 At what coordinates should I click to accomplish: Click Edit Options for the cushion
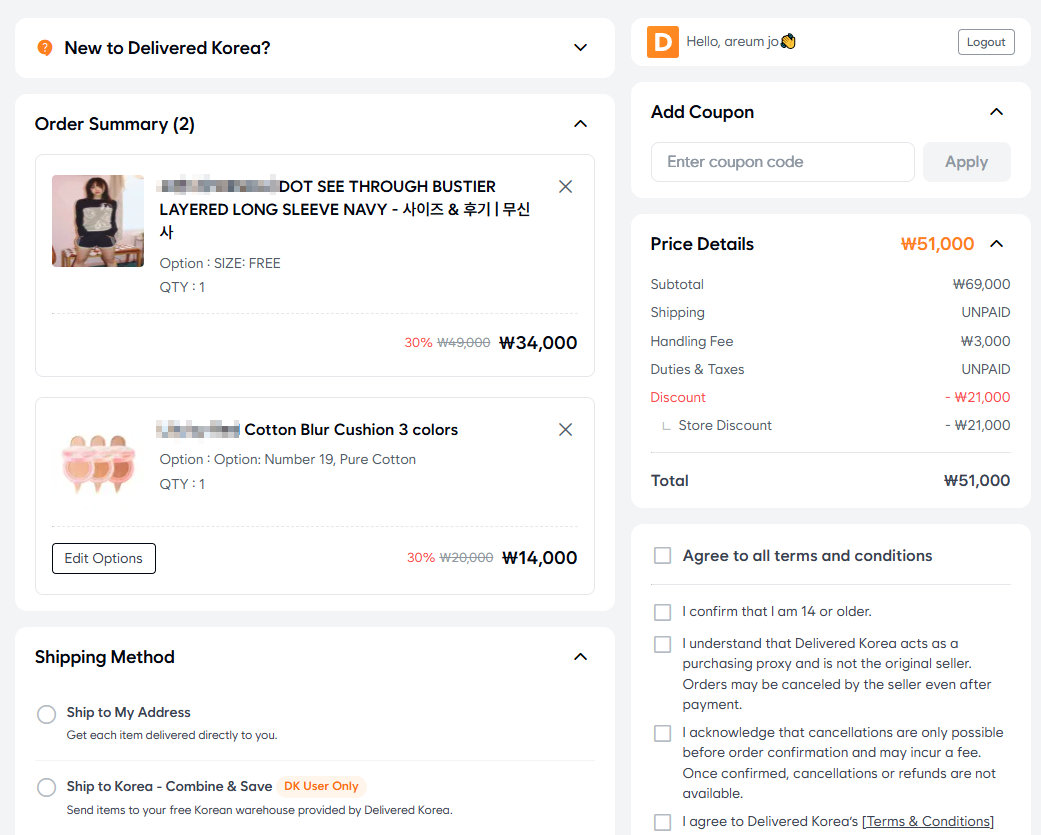click(104, 558)
